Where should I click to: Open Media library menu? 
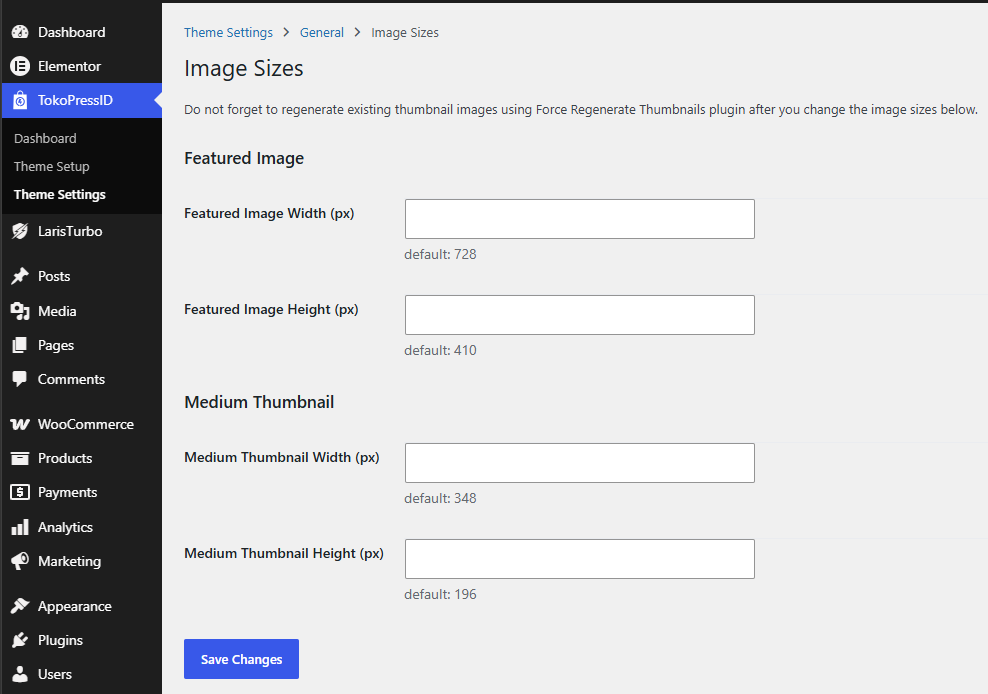coord(82,311)
